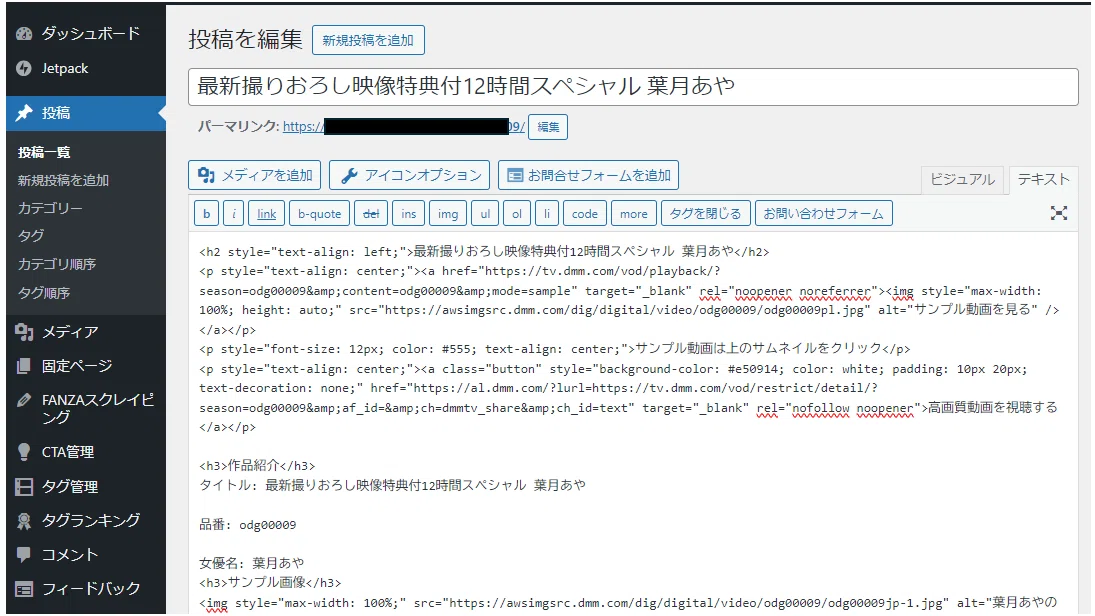1095x616 pixels.
Task: Toggle distraction-free fullscreen editor icon
Action: [x=1059, y=214]
